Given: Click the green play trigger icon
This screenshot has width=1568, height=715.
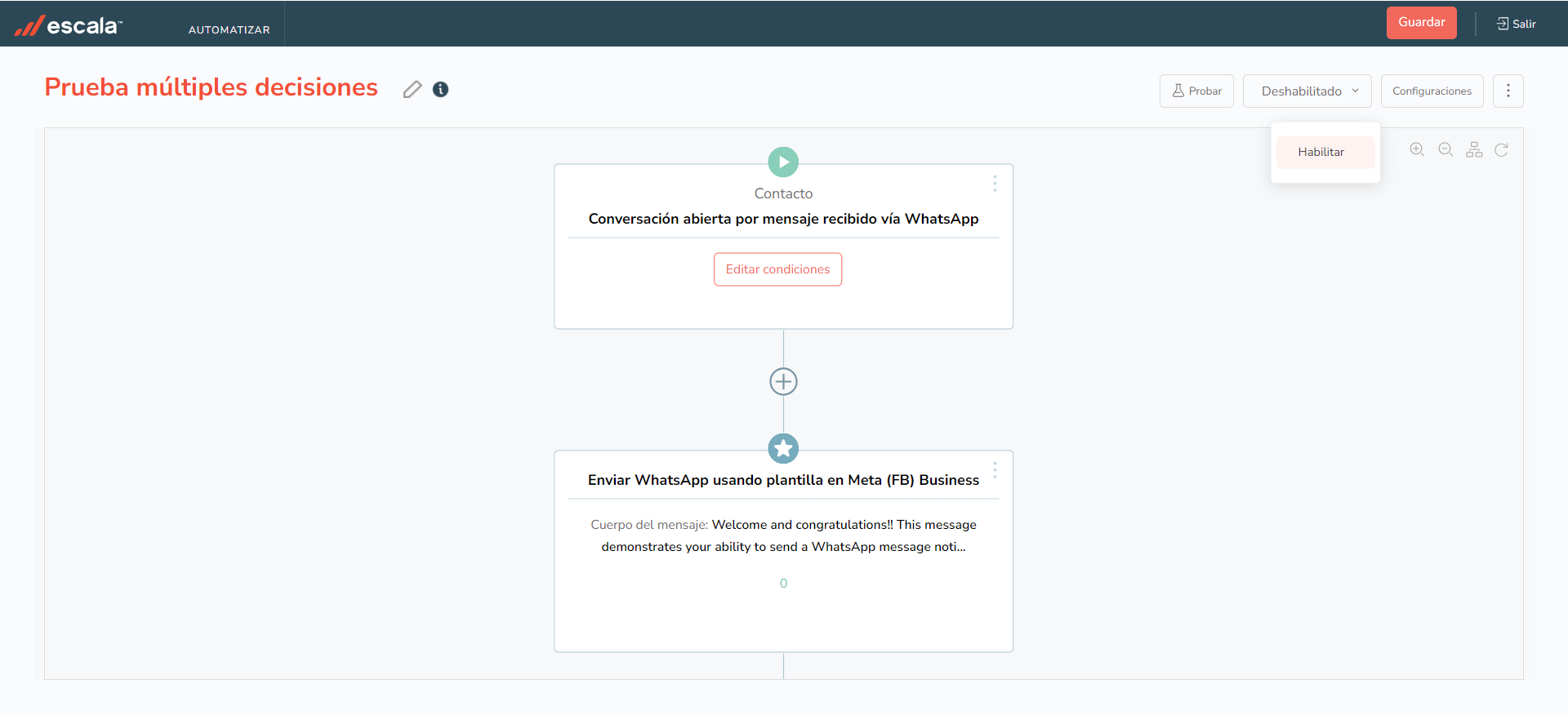Looking at the screenshot, I should point(783,162).
